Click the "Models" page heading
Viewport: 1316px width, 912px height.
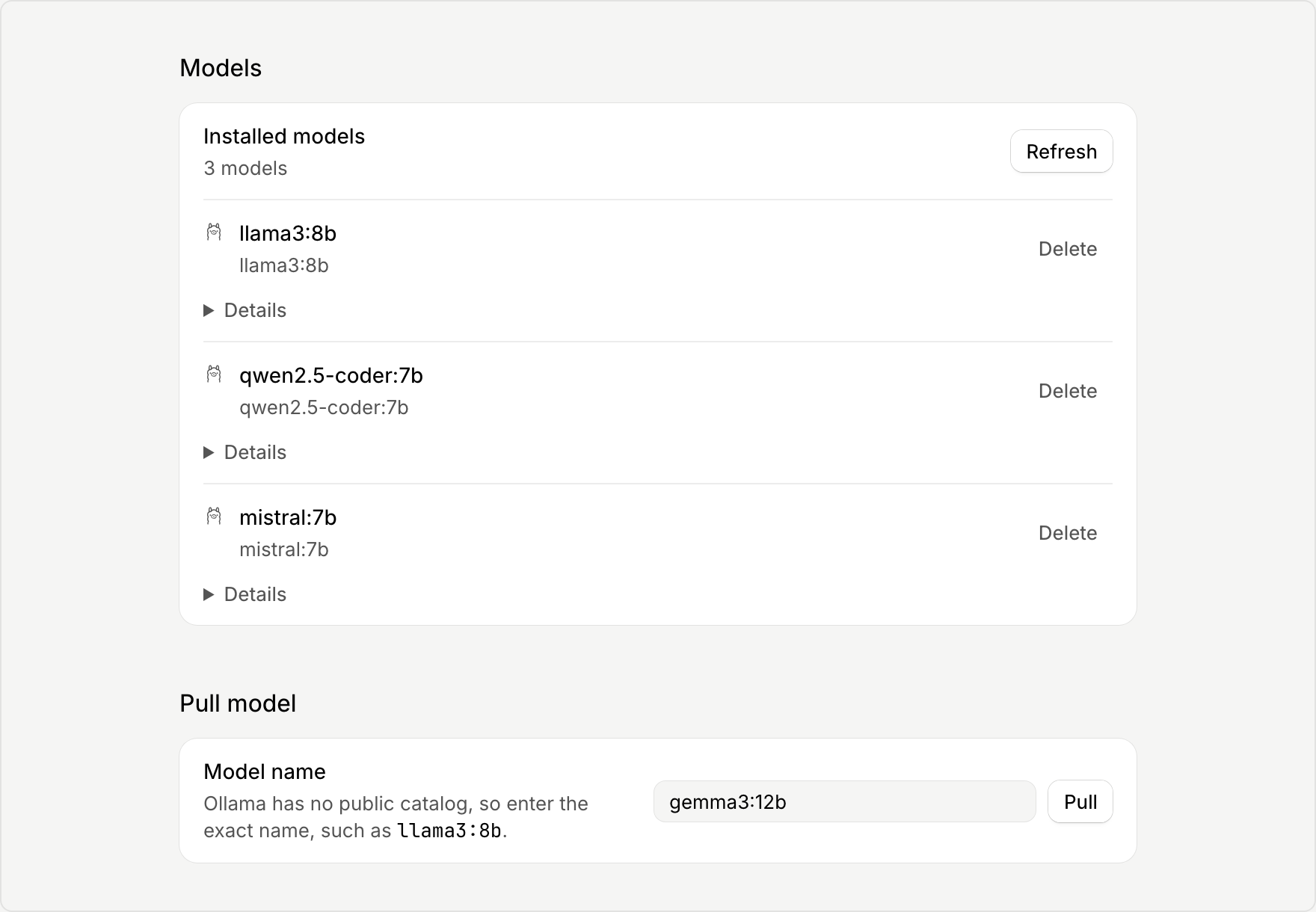221,68
